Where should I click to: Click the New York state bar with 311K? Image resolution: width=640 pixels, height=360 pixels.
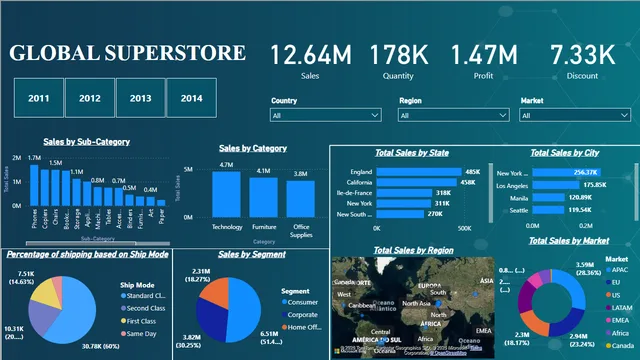[403, 203]
